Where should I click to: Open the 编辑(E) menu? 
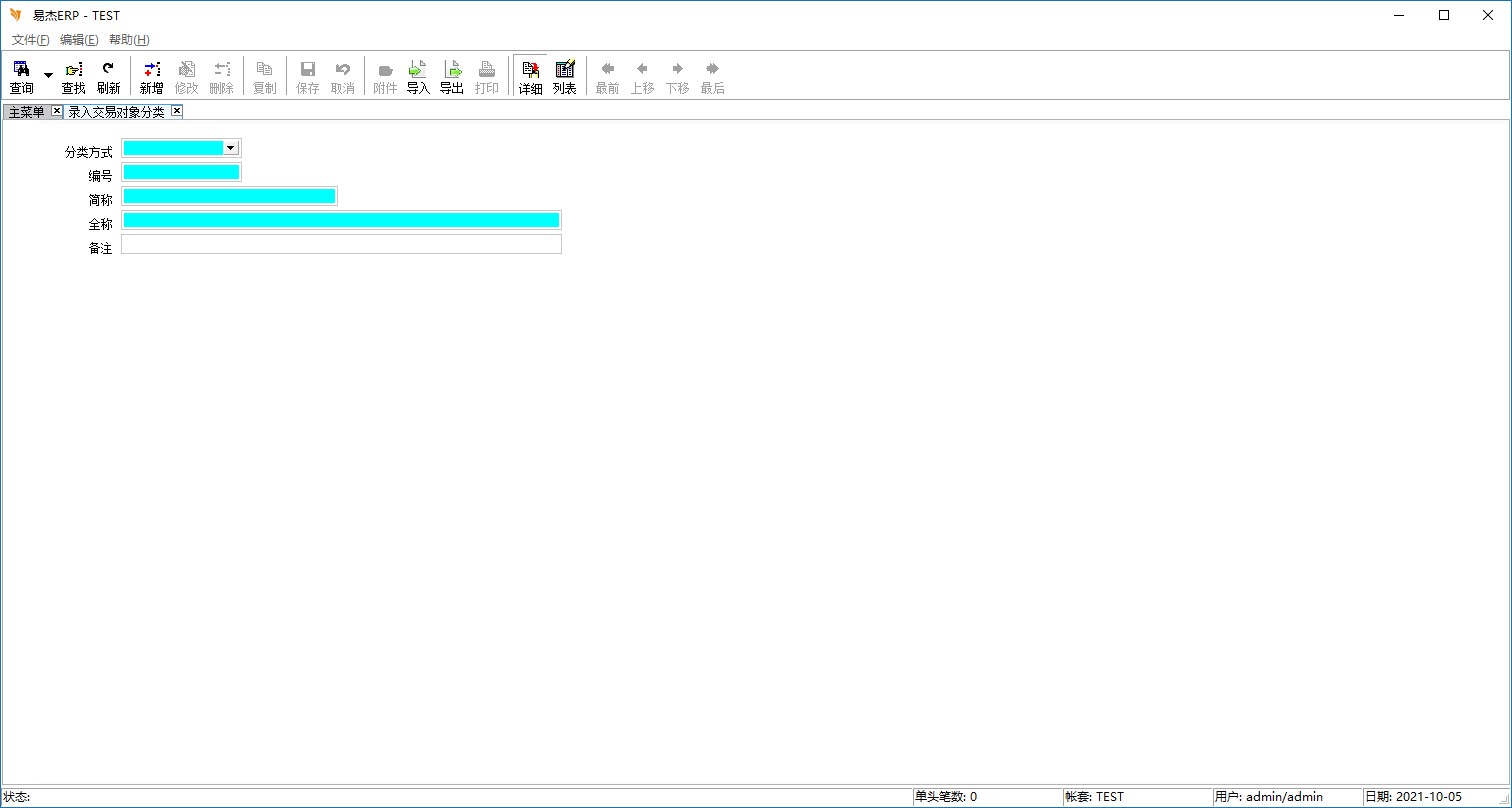[79, 40]
